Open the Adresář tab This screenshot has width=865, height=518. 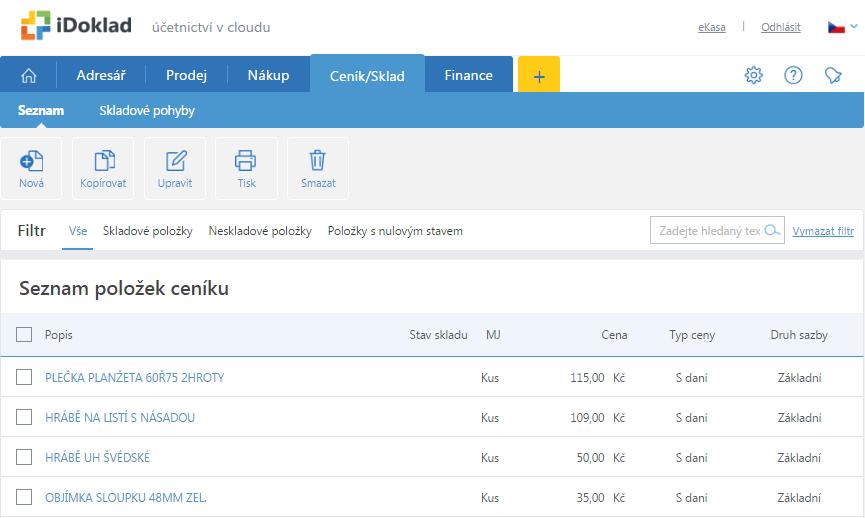pos(101,75)
